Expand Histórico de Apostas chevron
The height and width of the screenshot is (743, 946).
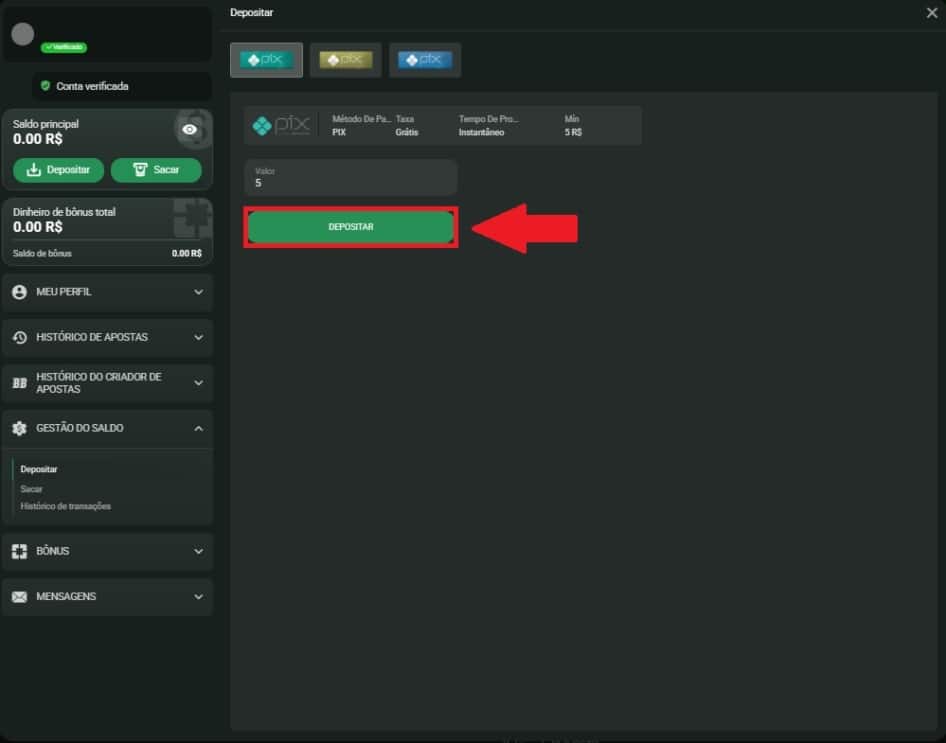click(198, 338)
